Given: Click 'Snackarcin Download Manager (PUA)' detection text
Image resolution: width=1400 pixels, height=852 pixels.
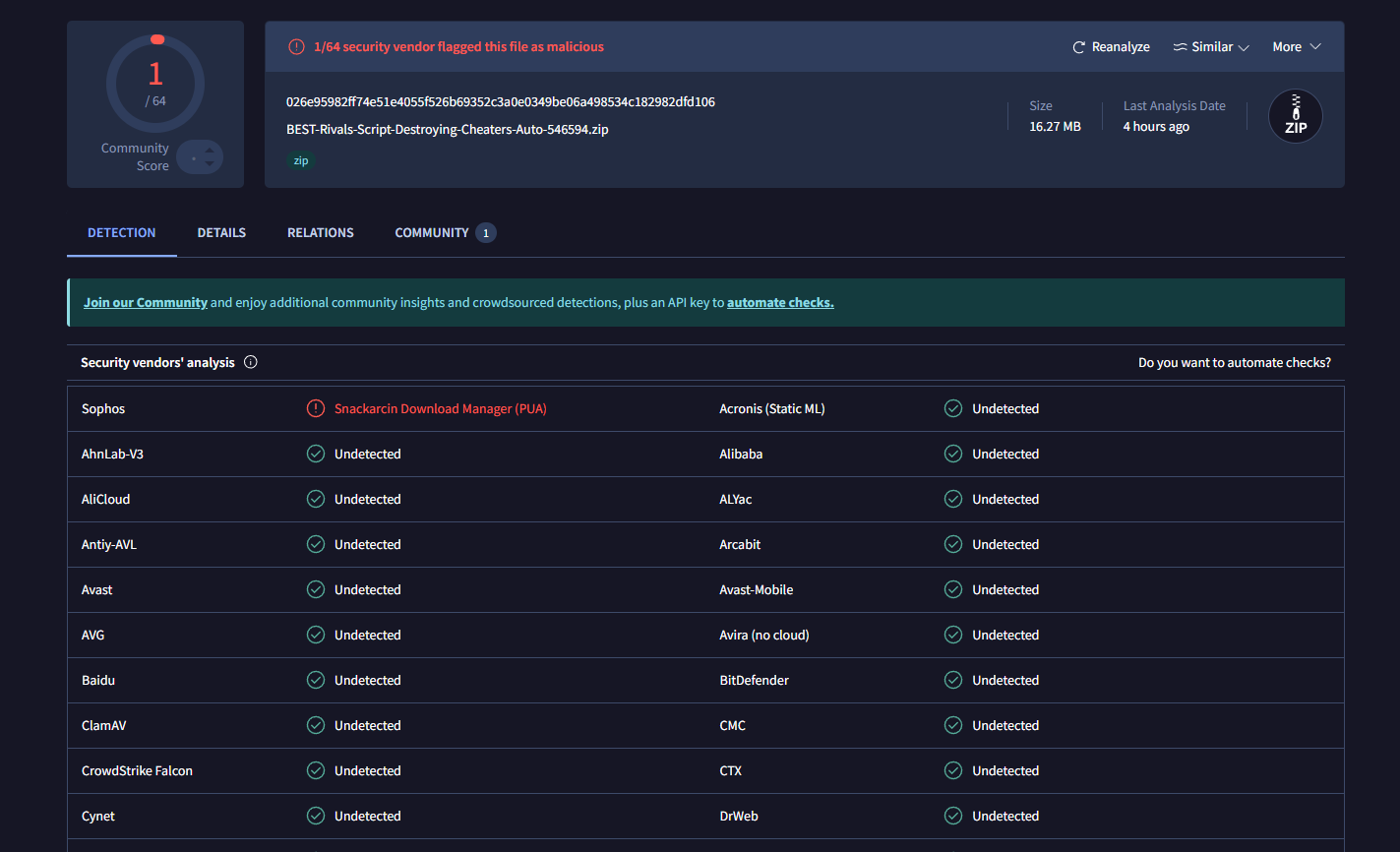Looking at the screenshot, I should [x=441, y=408].
